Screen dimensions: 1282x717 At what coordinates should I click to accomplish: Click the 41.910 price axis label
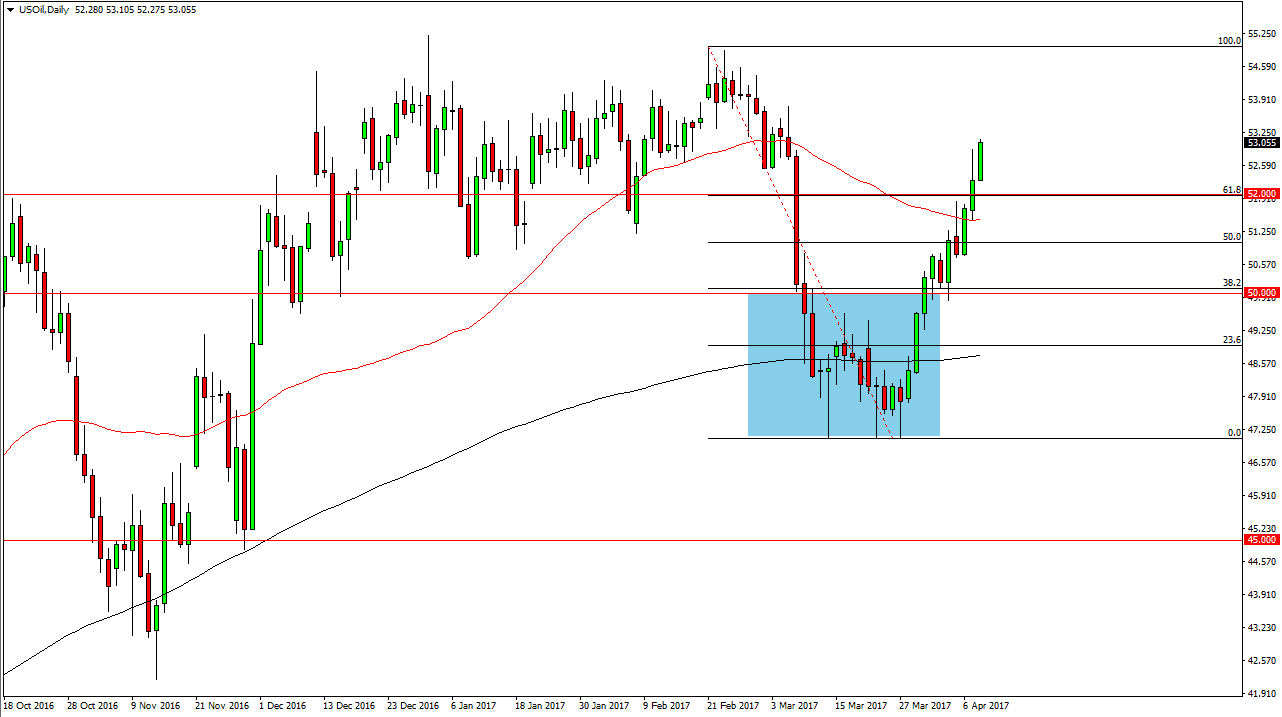(x=1262, y=693)
